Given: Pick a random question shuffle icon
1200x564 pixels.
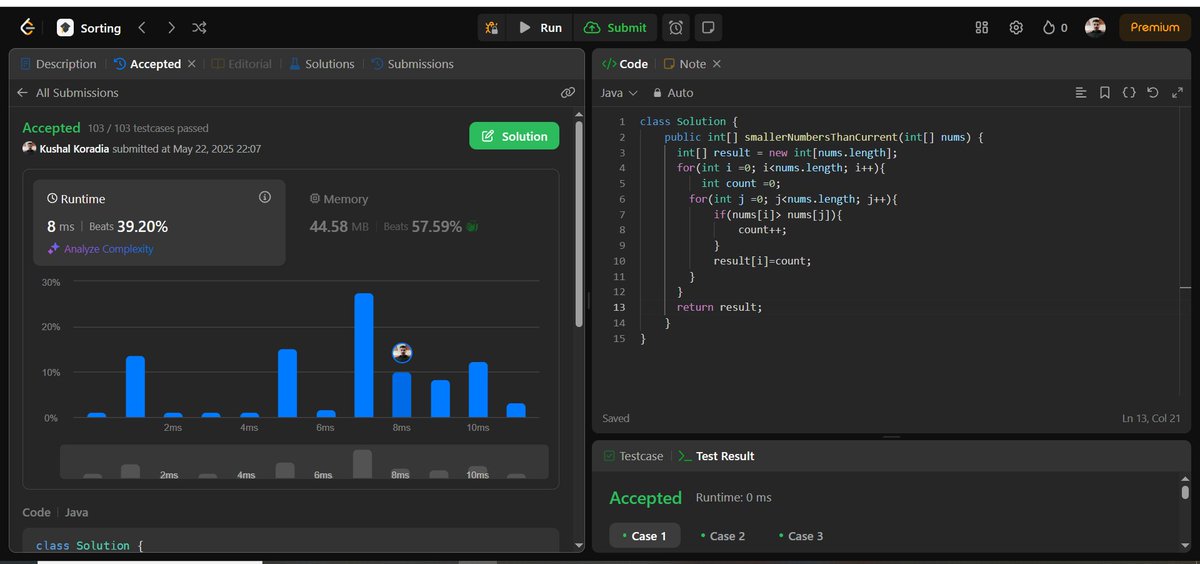Looking at the screenshot, I should [x=199, y=28].
